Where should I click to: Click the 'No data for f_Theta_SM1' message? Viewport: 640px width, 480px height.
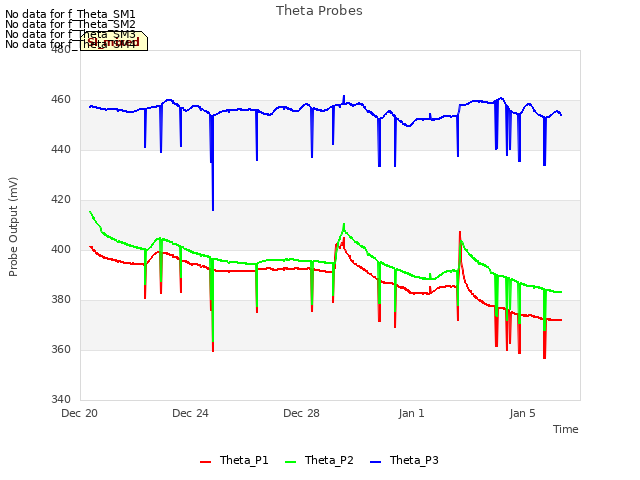click(x=70, y=14)
